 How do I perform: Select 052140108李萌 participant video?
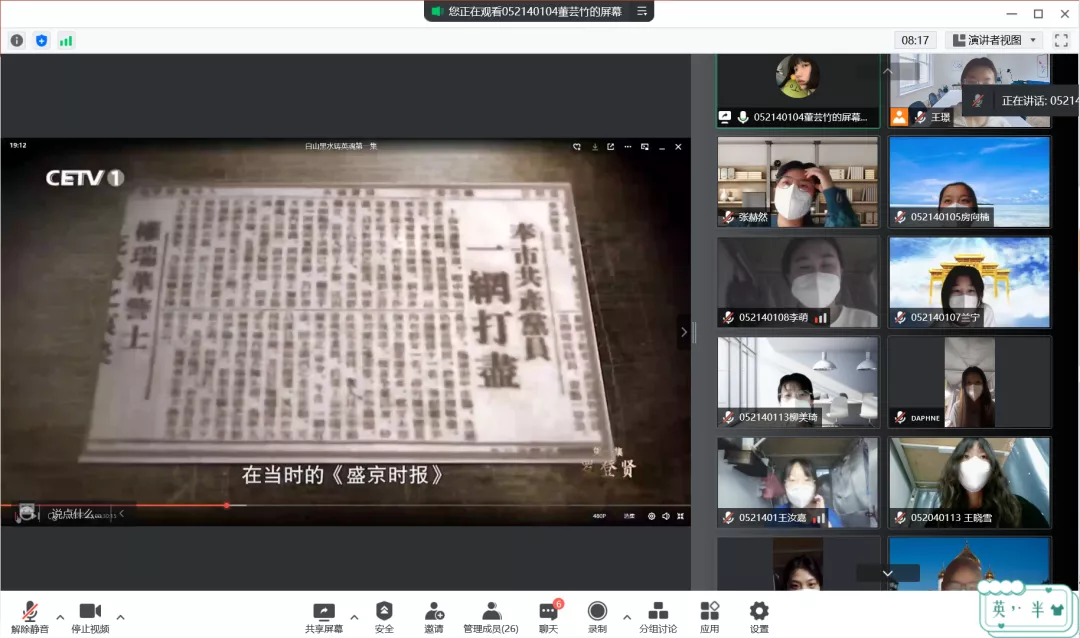[798, 282]
